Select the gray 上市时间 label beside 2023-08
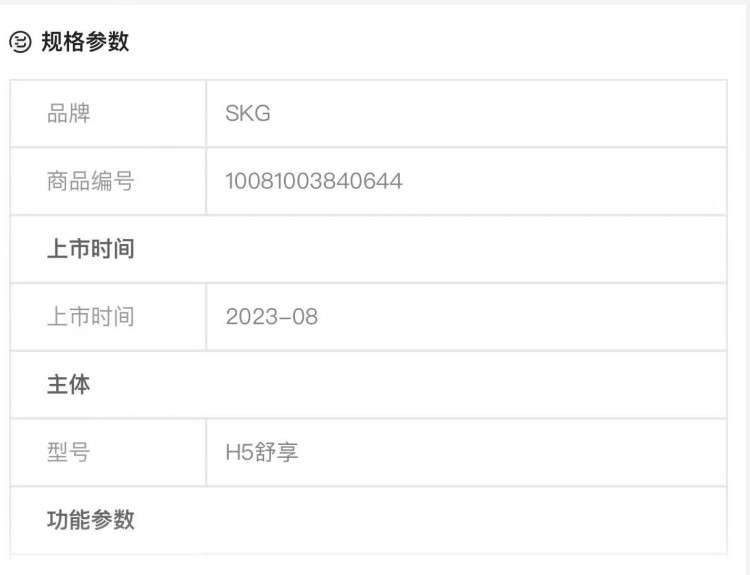The height and width of the screenshot is (575, 750). (90, 317)
